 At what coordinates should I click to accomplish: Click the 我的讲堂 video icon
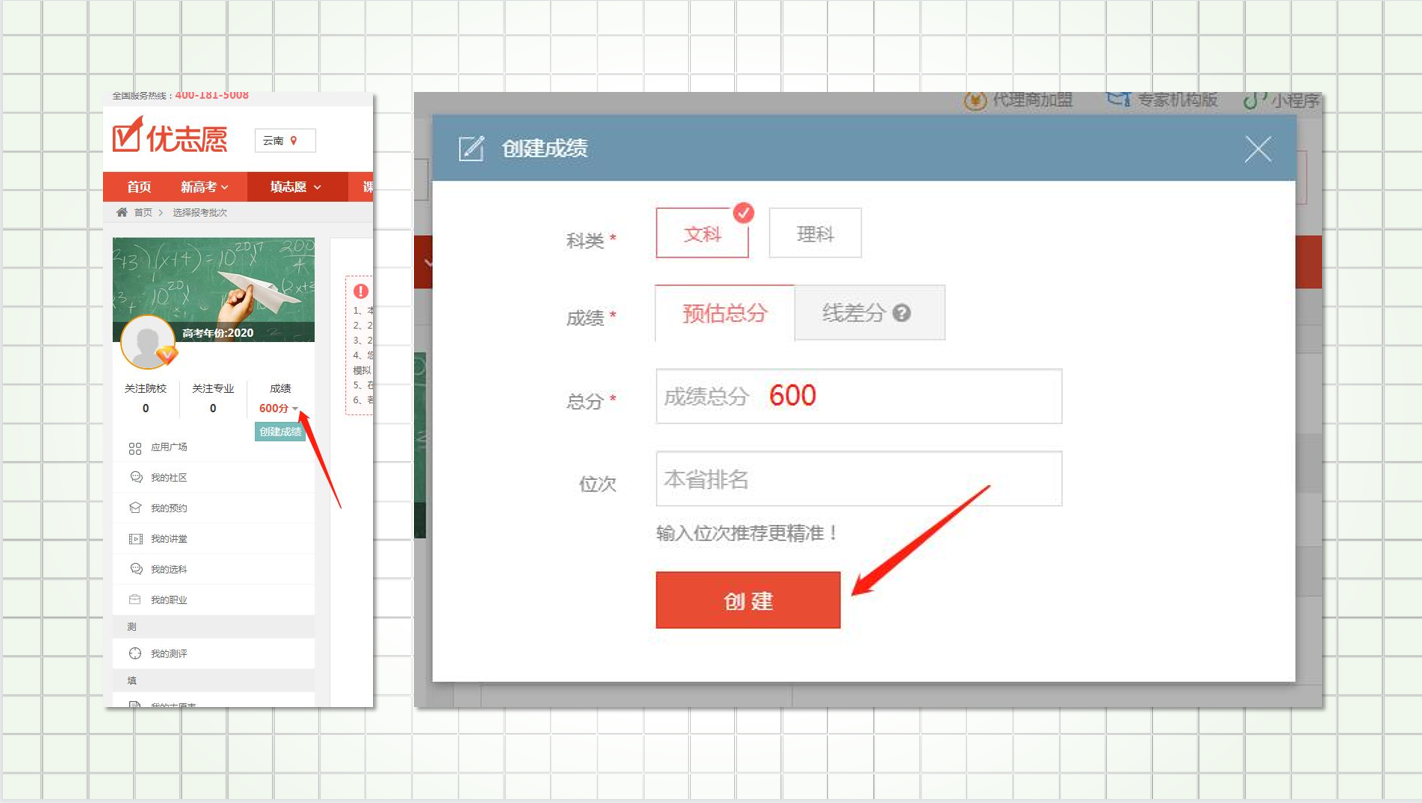(x=135, y=539)
